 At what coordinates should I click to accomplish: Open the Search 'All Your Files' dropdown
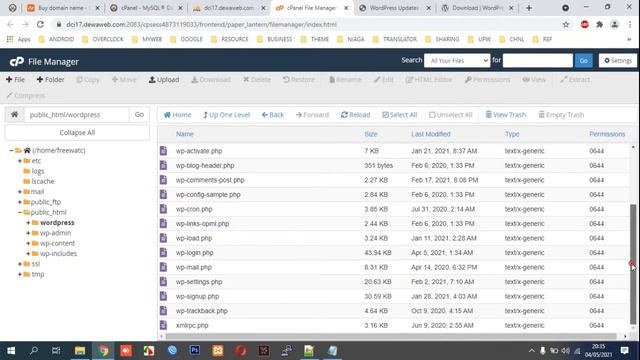pos(457,60)
